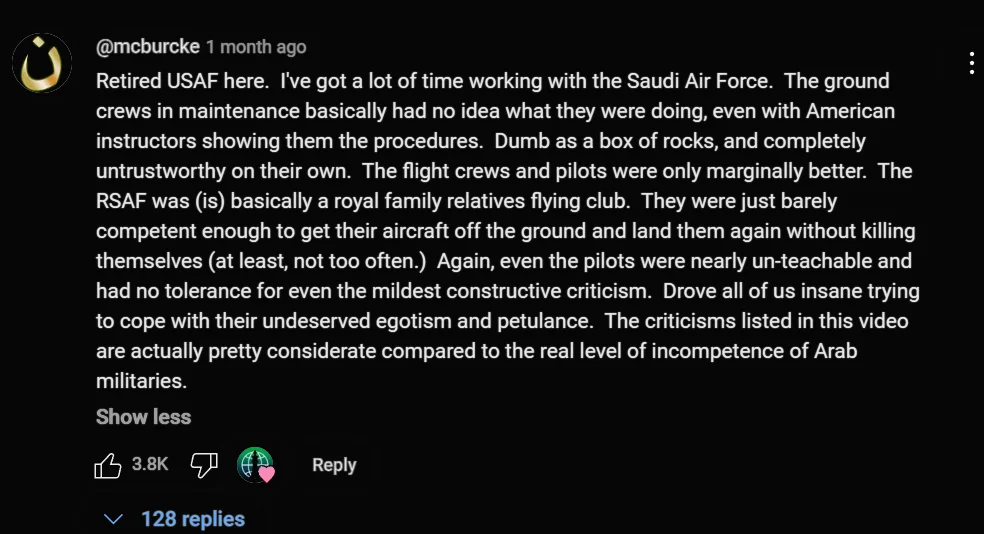
Task: Click the small pink heart icon
Action: point(267,475)
